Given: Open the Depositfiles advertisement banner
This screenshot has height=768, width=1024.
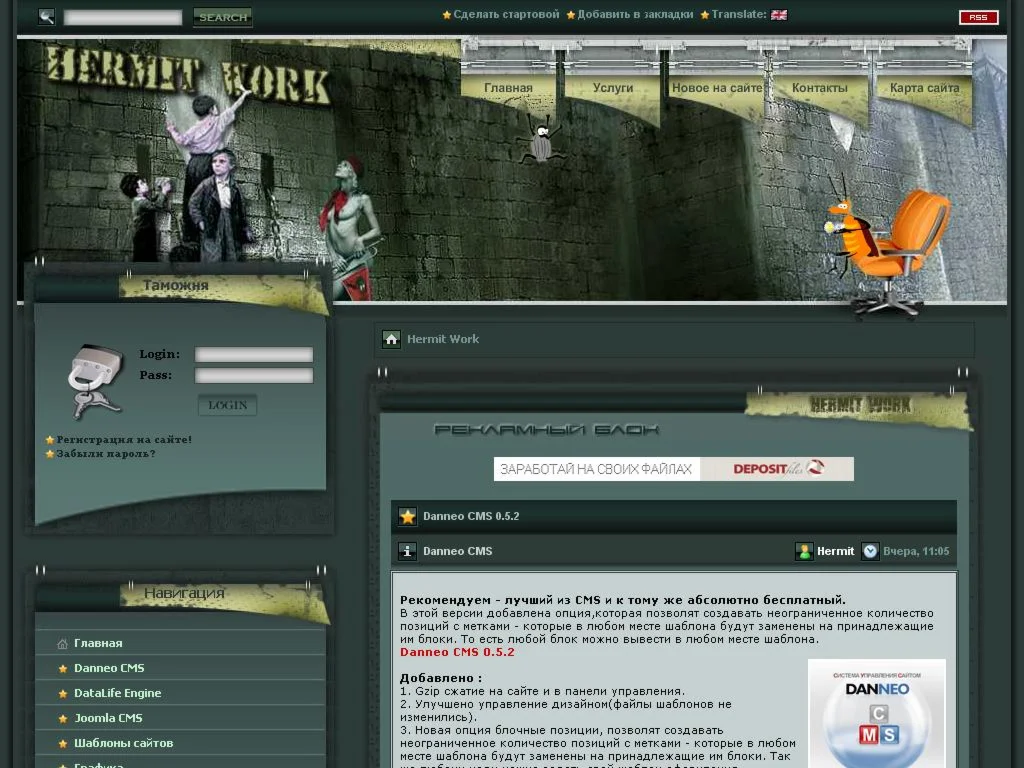Looking at the screenshot, I should [x=673, y=469].
